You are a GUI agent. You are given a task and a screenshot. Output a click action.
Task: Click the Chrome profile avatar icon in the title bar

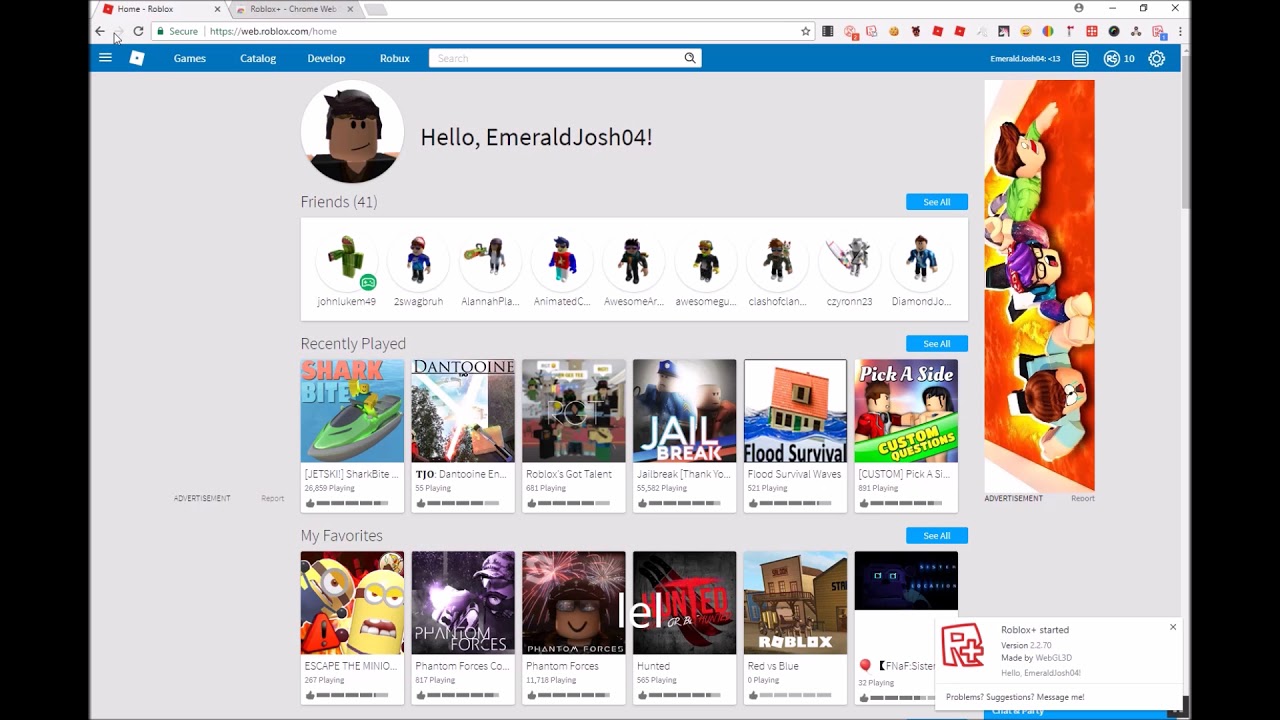click(x=1079, y=8)
